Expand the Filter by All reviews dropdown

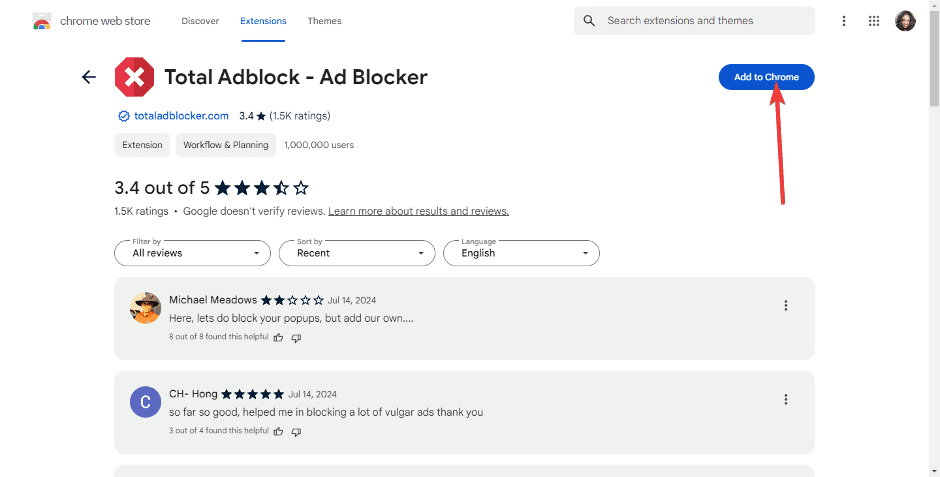192,253
